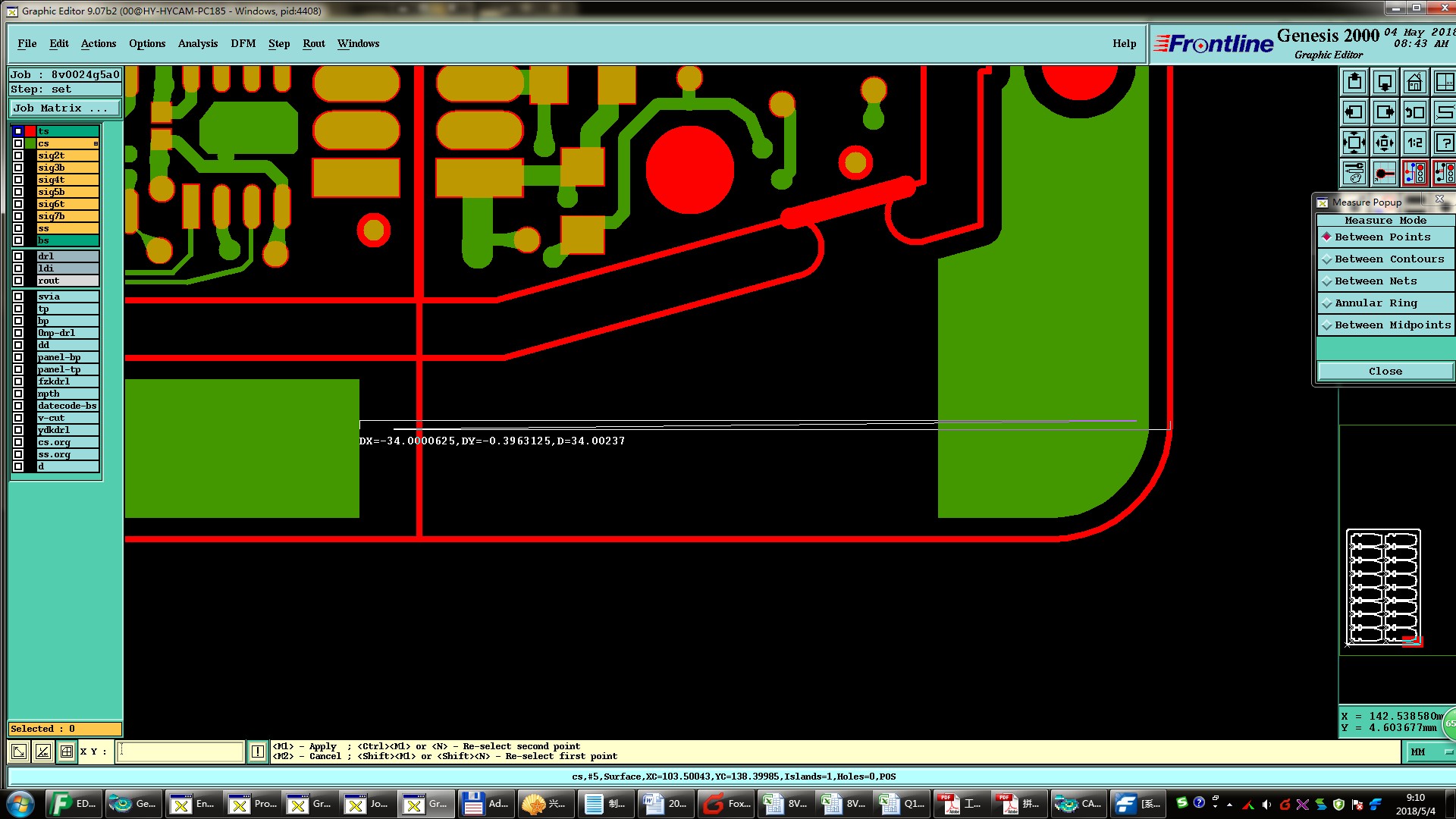Click the pan up arrow icon
This screenshot has width=1456, height=819.
point(1354,82)
